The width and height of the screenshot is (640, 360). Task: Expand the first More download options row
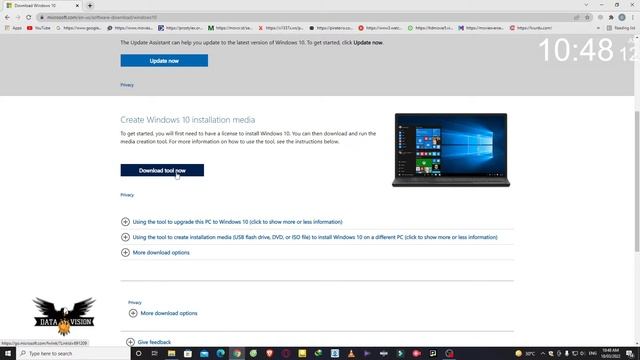click(x=156, y=252)
